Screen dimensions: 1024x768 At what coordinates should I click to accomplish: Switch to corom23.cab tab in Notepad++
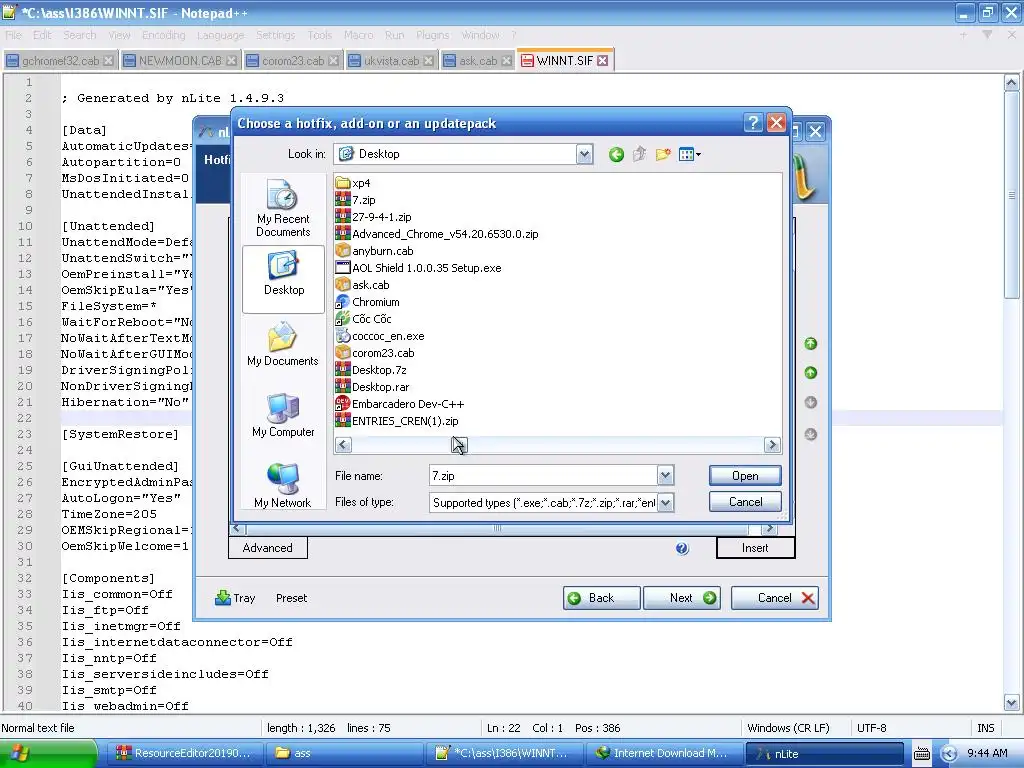pyautogui.click(x=292, y=61)
